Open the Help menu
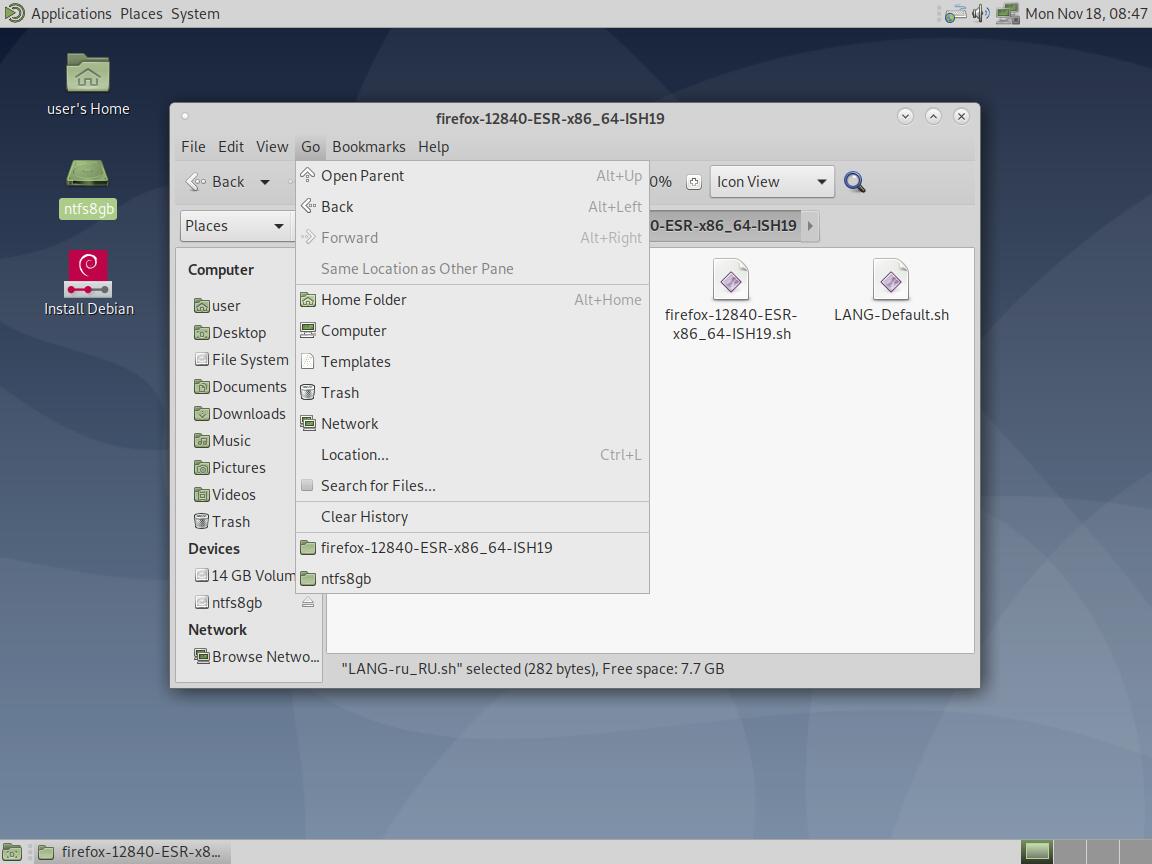This screenshot has width=1152, height=864. point(433,147)
